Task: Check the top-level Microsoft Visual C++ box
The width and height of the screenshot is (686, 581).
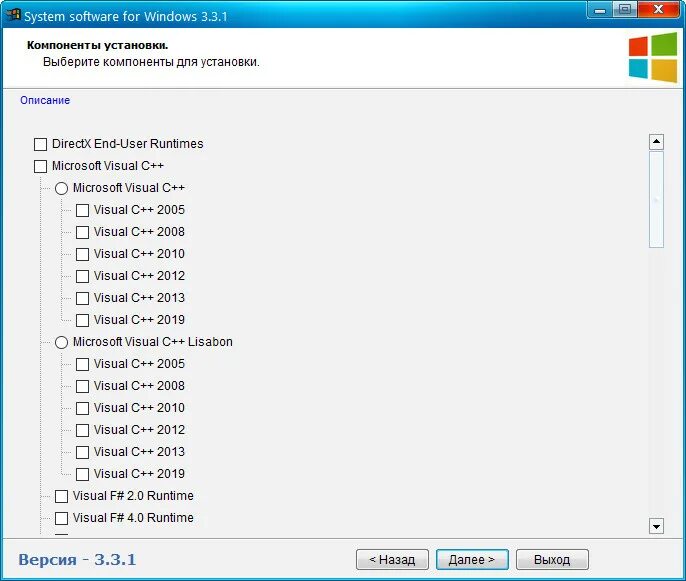Action: [x=40, y=166]
